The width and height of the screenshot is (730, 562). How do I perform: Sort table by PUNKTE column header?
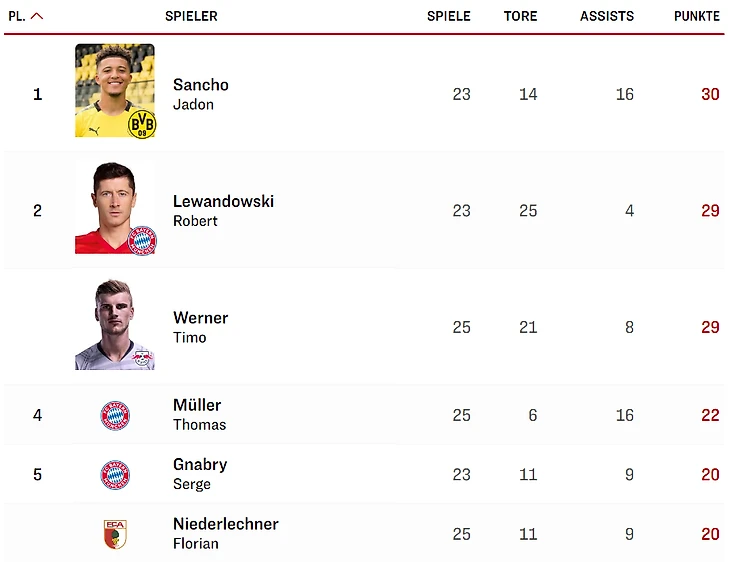point(697,16)
